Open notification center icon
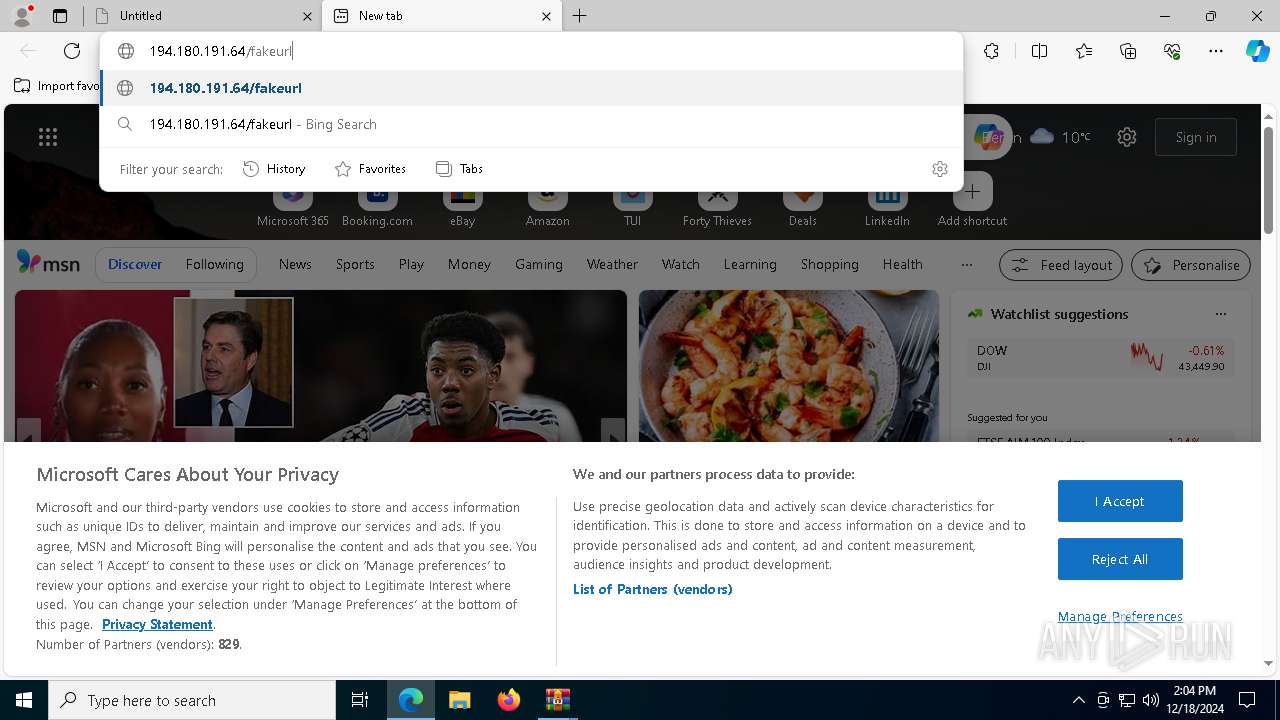 click(1247, 700)
